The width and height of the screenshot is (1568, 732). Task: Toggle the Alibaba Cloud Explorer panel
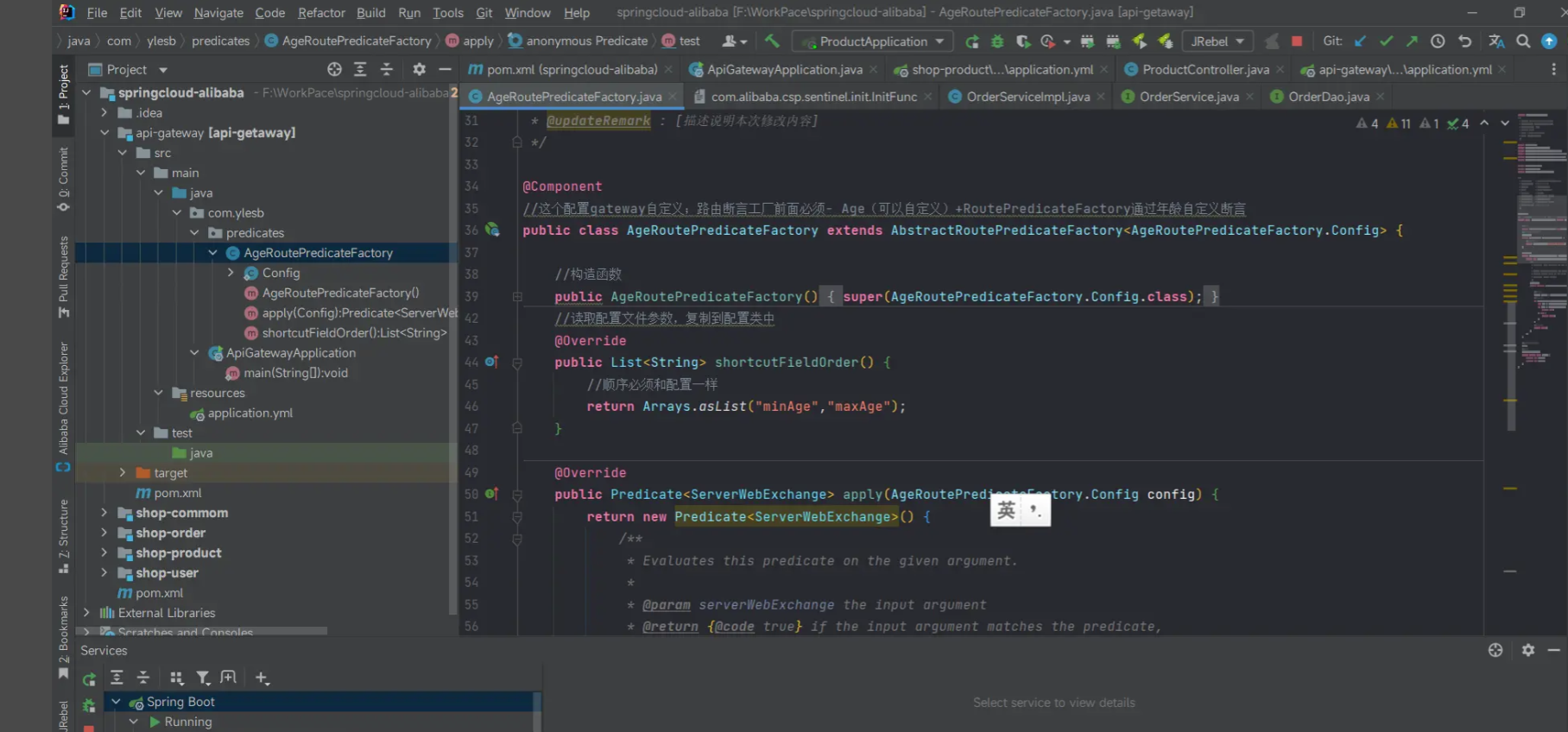[x=64, y=407]
